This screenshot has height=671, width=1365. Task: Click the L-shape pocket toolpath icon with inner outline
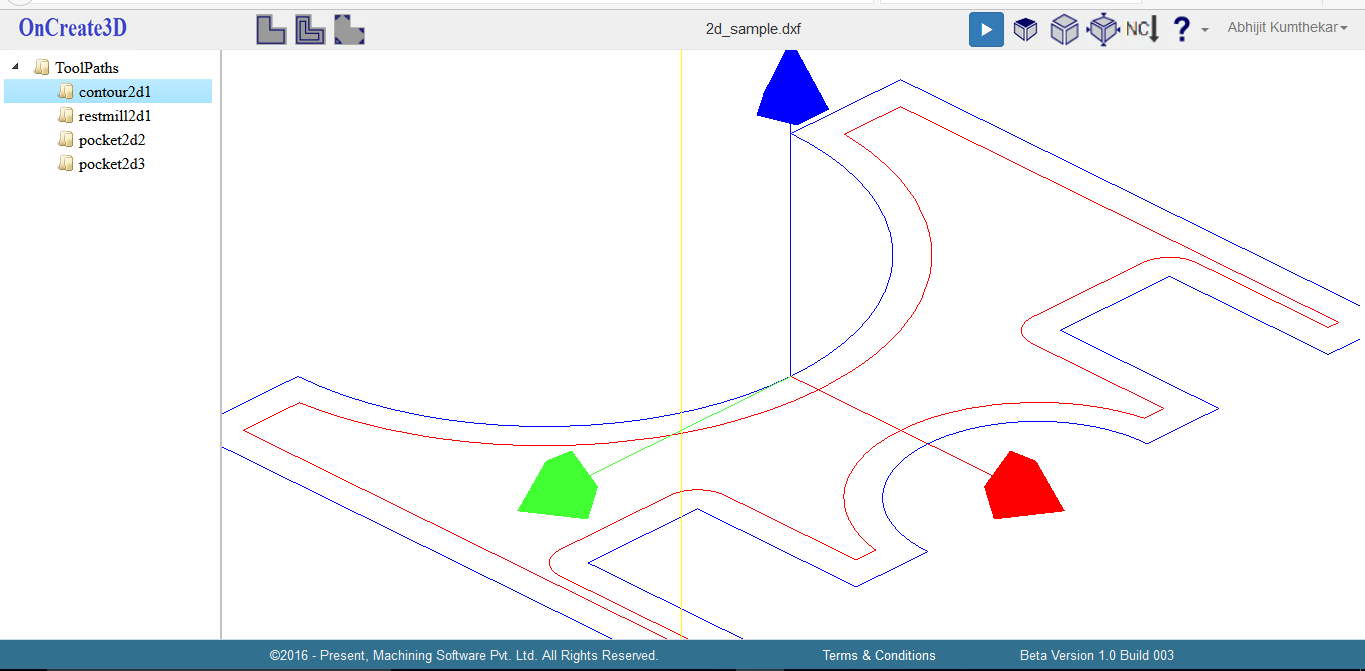(x=310, y=30)
